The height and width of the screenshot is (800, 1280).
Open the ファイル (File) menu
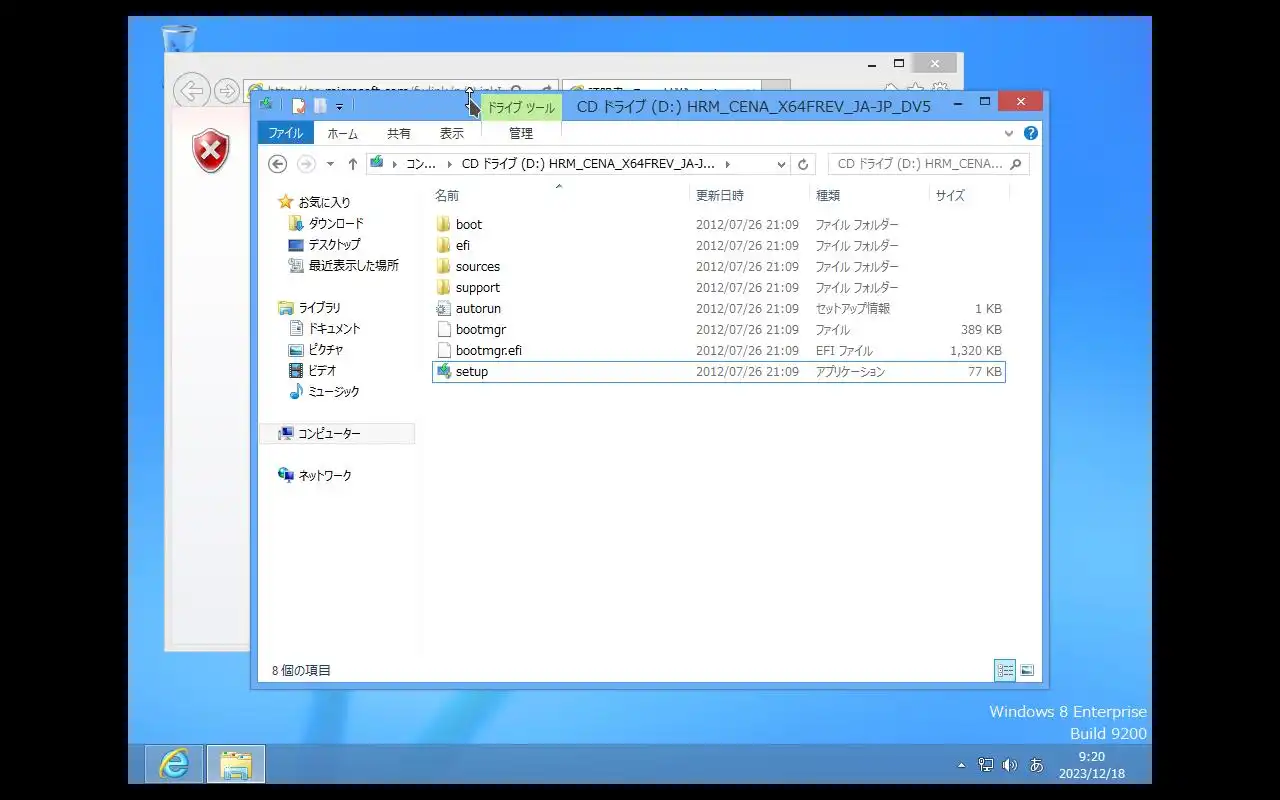[285, 133]
